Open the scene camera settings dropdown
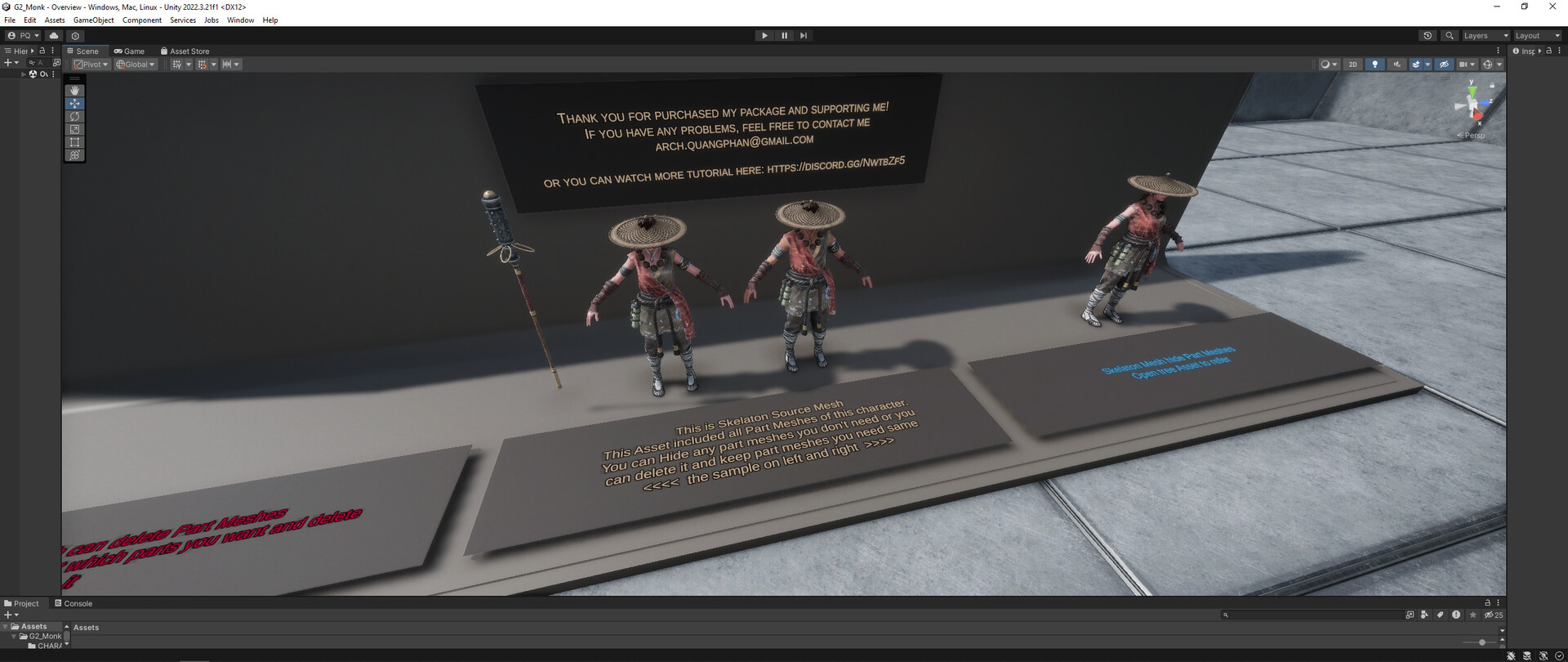Screen dimensions: 1568x662 click(x=1468, y=65)
